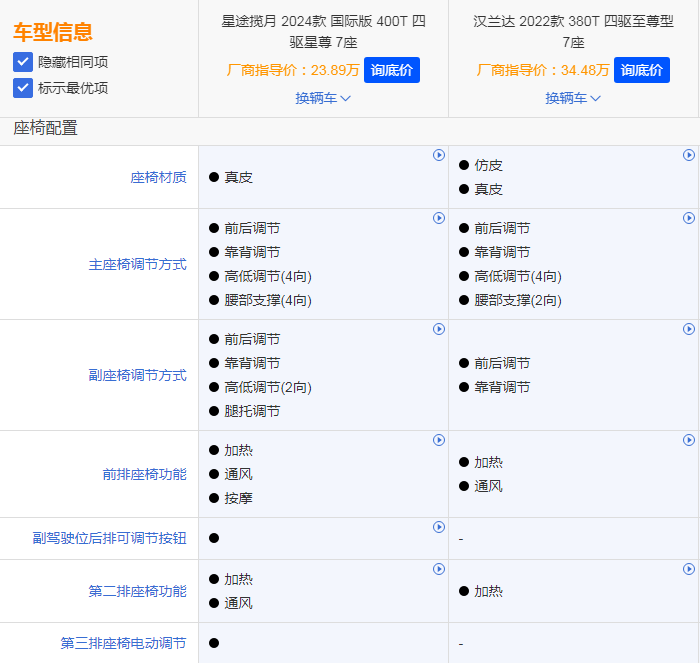Play video icon in 汉兰达 副座椅调节方式 cell
Image resolution: width=700 pixels, height=663 pixels.
[x=689, y=329]
